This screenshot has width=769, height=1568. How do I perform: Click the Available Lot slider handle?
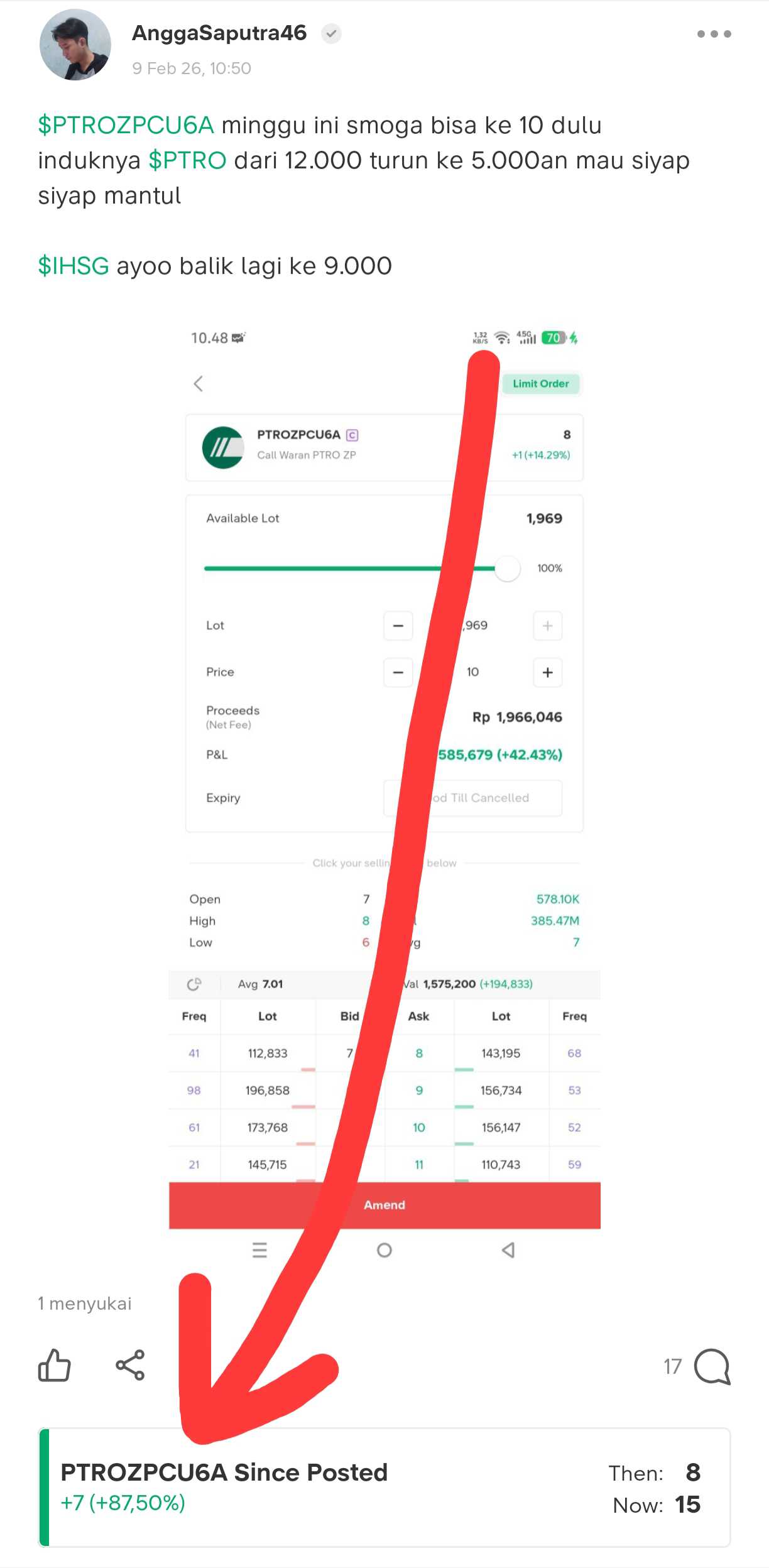coord(508,569)
